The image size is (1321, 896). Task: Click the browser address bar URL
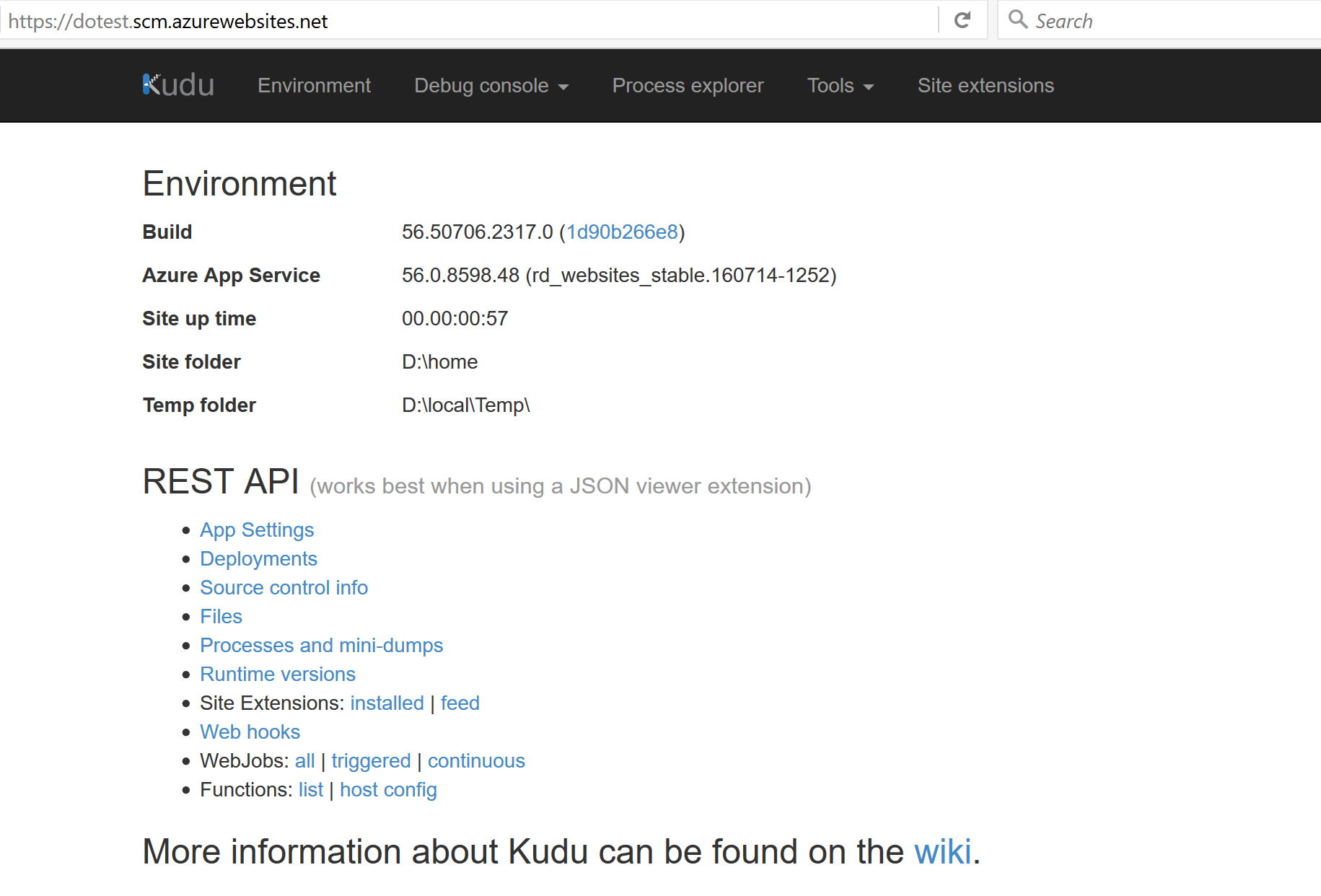point(168,22)
